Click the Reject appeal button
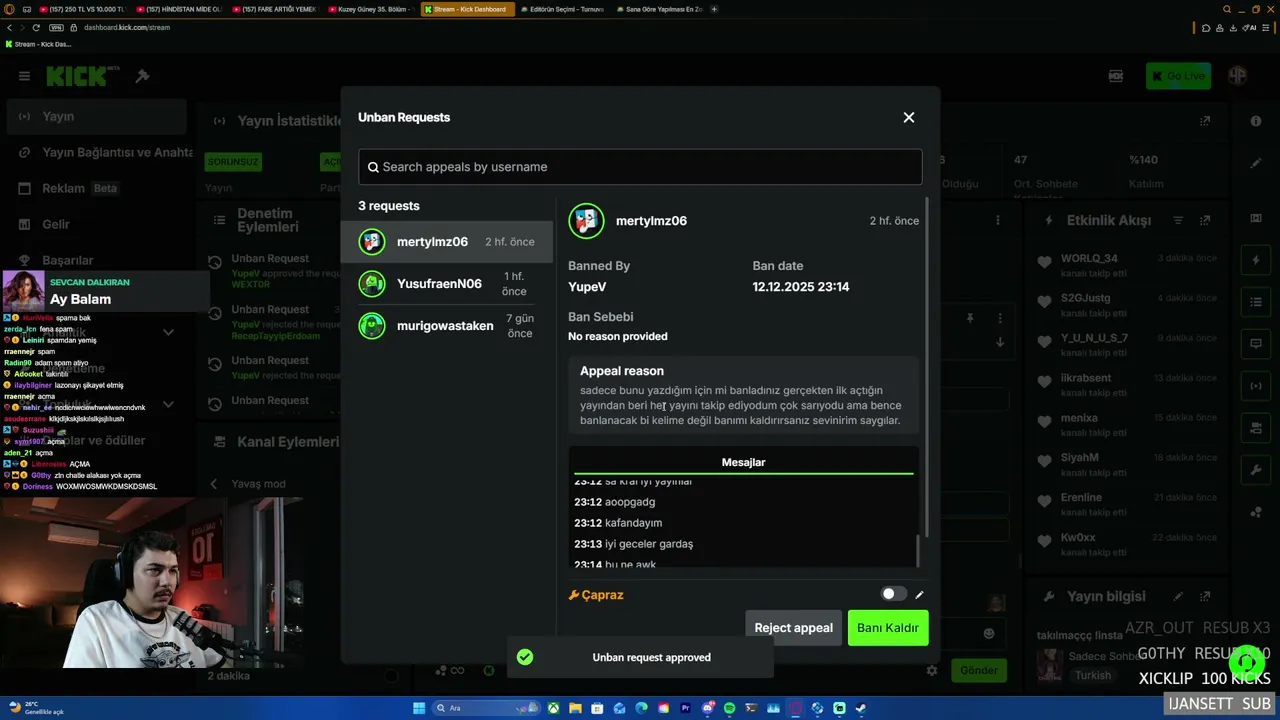 [793, 628]
